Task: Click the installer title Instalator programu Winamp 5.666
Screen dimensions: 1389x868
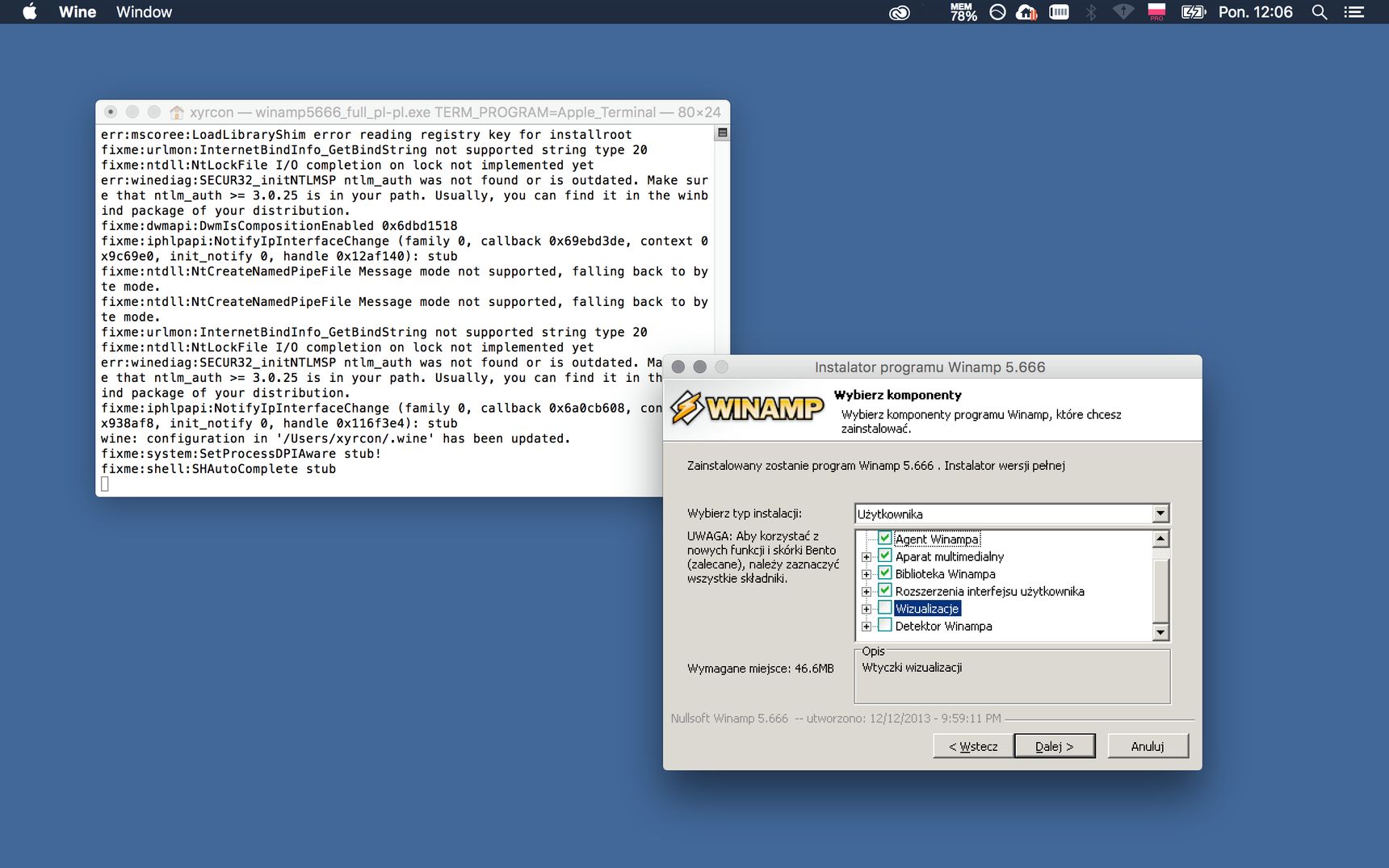Action: (x=929, y=367)
